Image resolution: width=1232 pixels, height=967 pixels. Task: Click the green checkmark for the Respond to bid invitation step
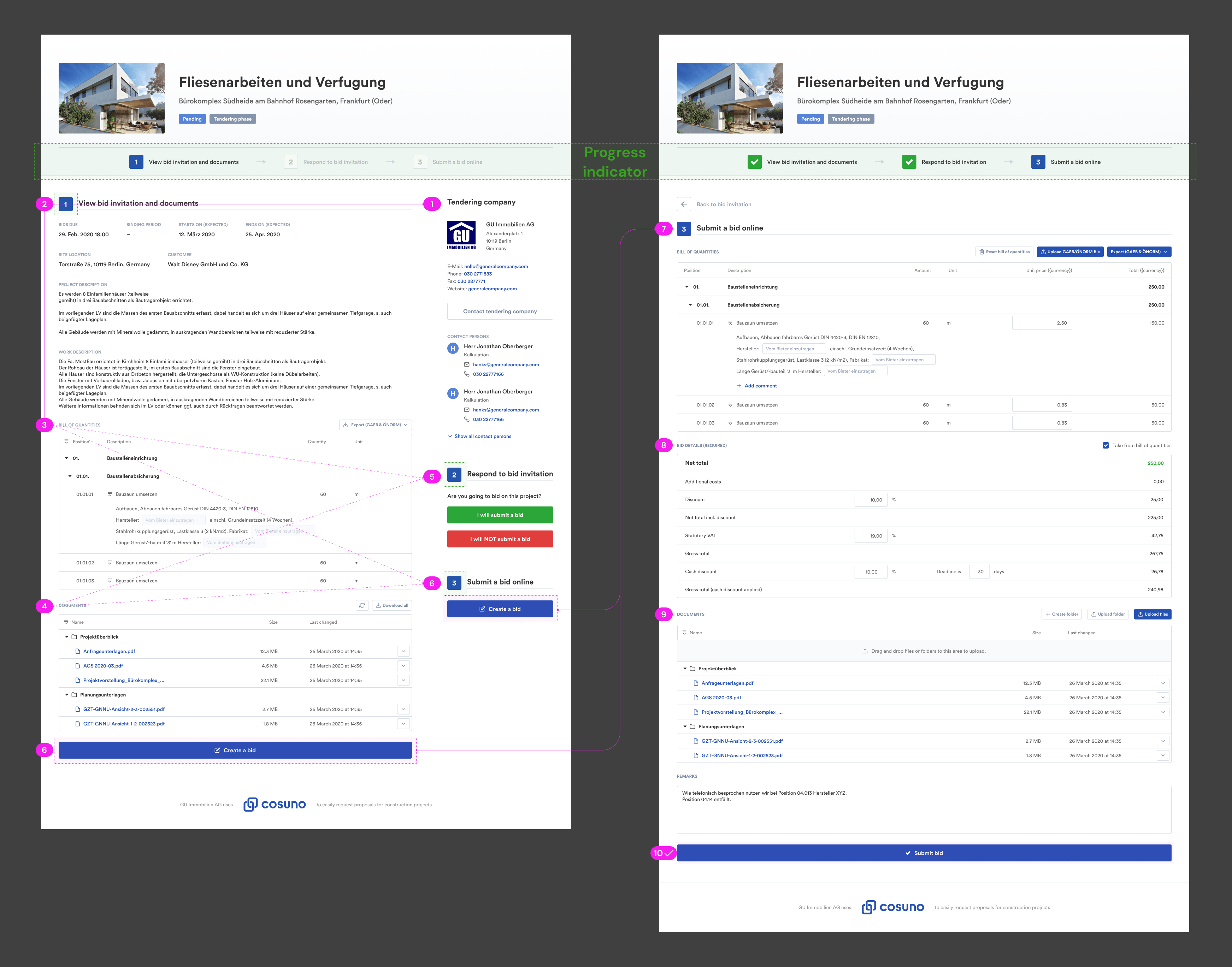point(909,162)
